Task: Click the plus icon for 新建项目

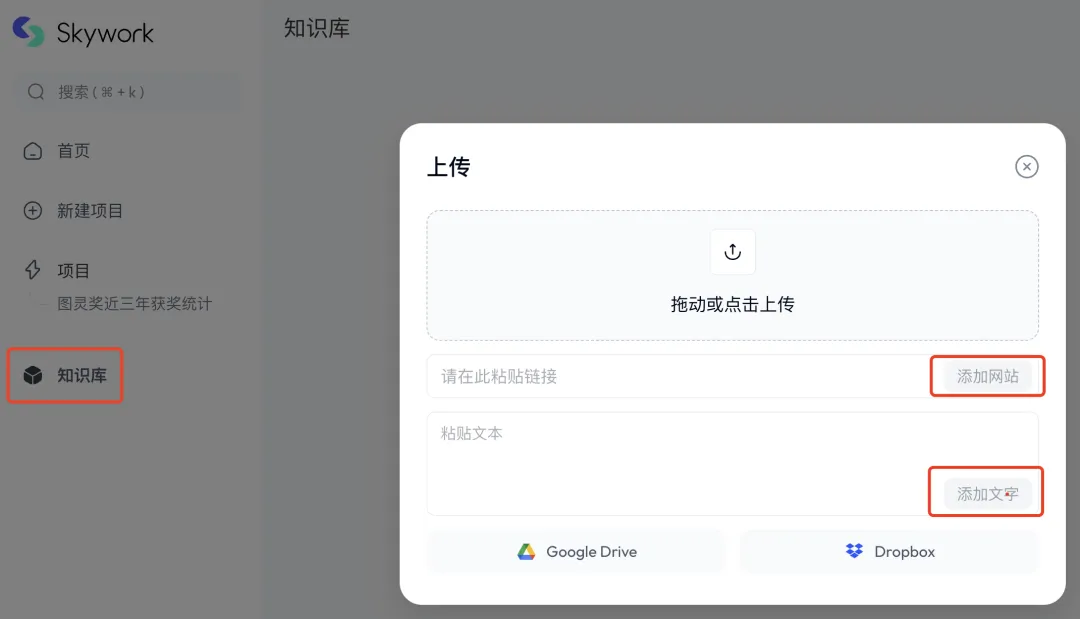Action: (x=34, y=211)
